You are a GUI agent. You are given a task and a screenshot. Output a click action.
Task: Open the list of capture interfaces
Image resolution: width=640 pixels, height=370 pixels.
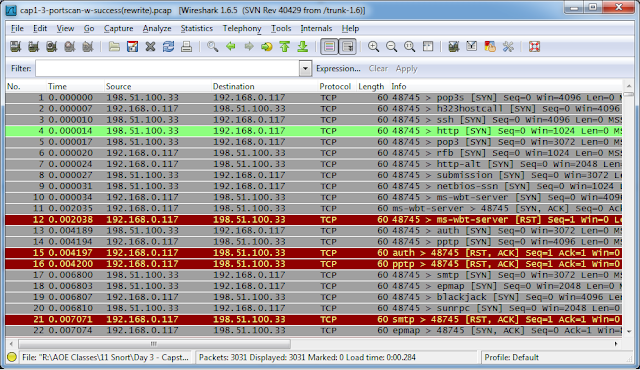[16, 47]
